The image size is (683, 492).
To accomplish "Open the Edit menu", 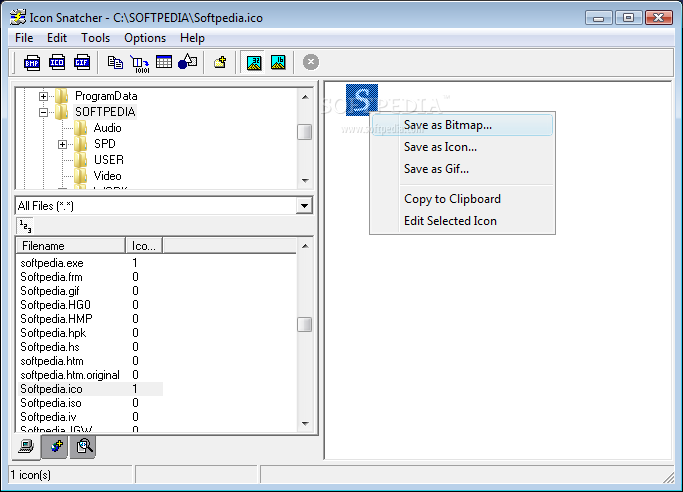I will [x=57, y=38].
